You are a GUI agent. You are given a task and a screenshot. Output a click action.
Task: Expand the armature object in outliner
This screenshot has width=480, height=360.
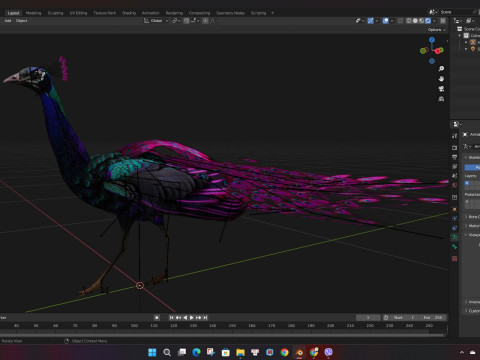(x=466, y=42)
